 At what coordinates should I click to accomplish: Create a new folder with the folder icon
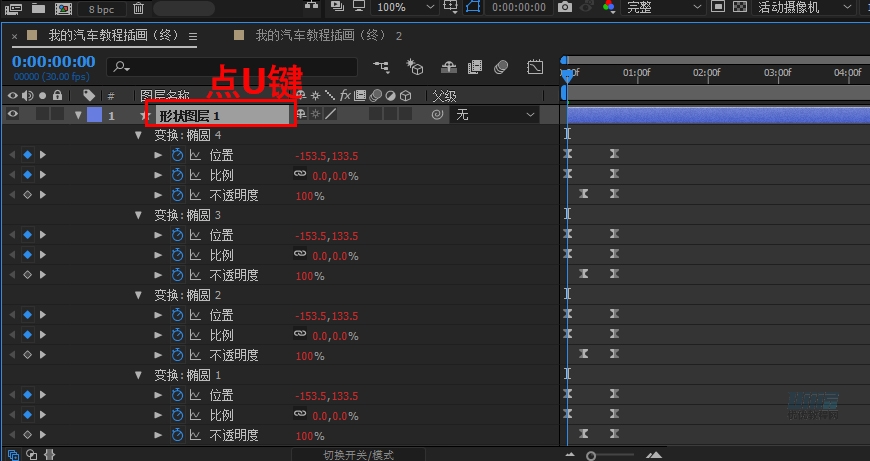[38, 8]
